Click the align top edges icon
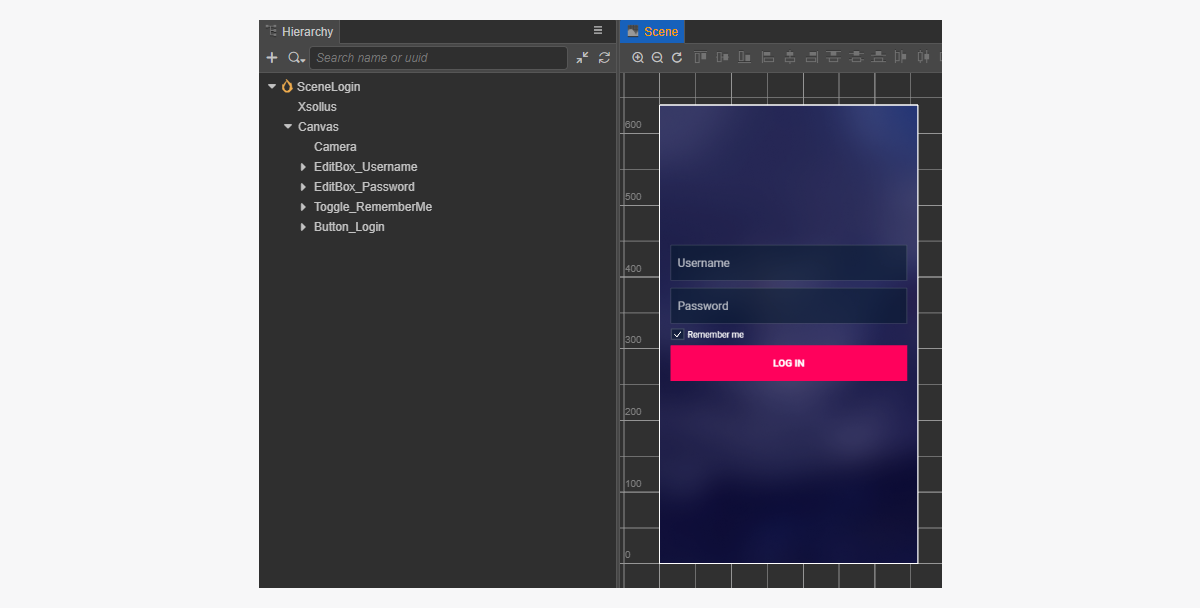1200x608 pixels. click(700, 58)
